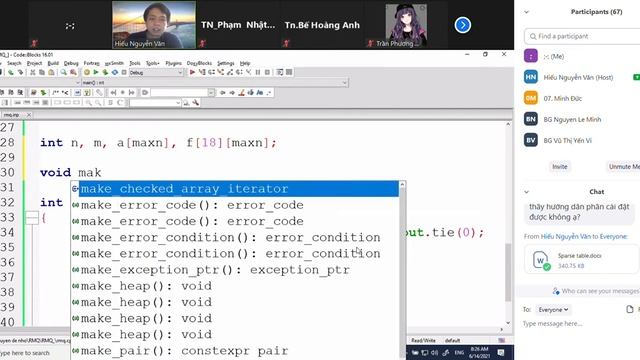Pause the debugger with the break icon
Screen dimensions: 640x360
pyautogui.click(x=258, y=72)
